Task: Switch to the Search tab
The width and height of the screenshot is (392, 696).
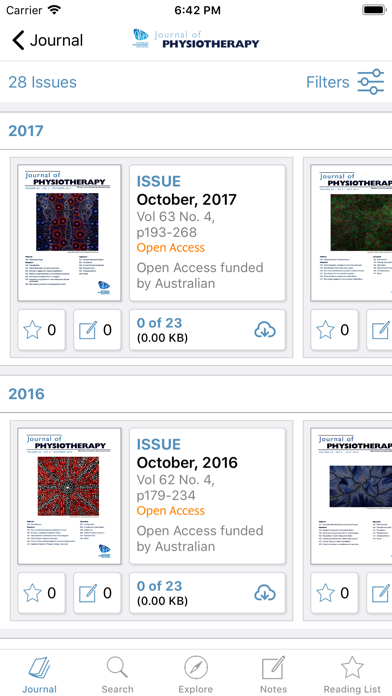Action: [117, 675]
